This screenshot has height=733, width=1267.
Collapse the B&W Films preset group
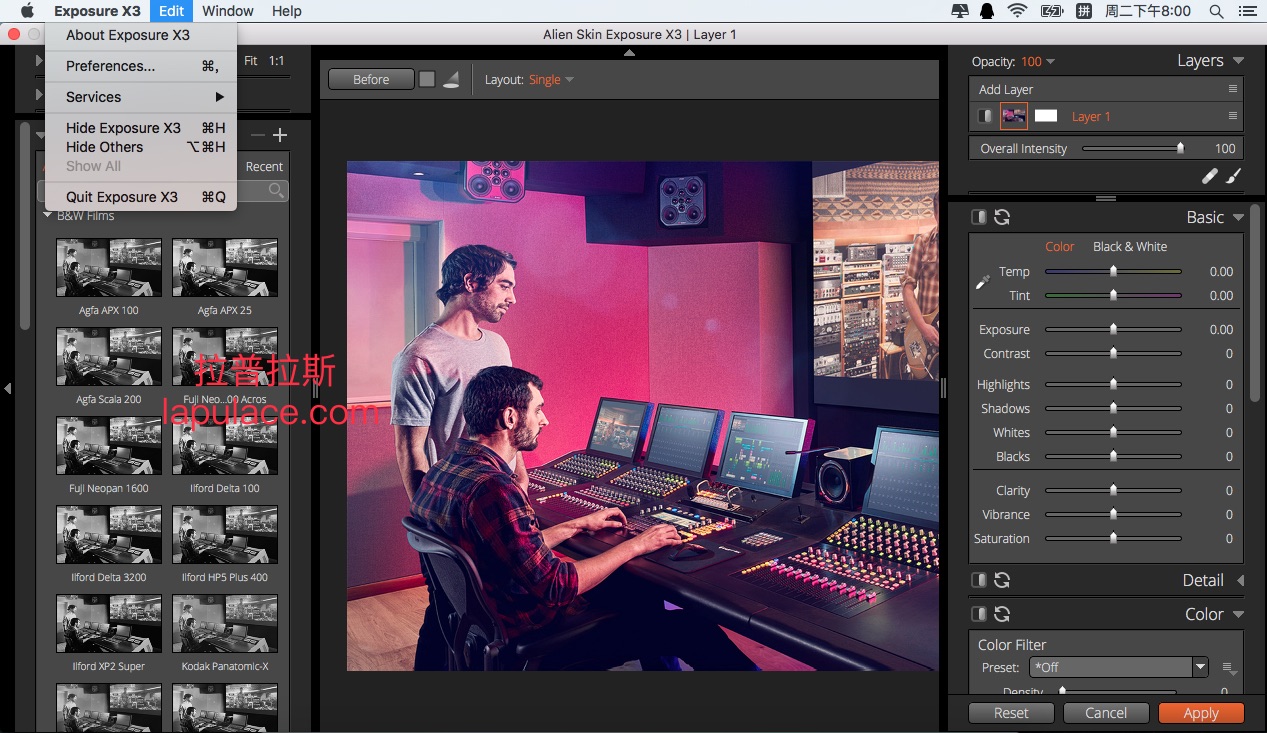[x=47, y=215]
